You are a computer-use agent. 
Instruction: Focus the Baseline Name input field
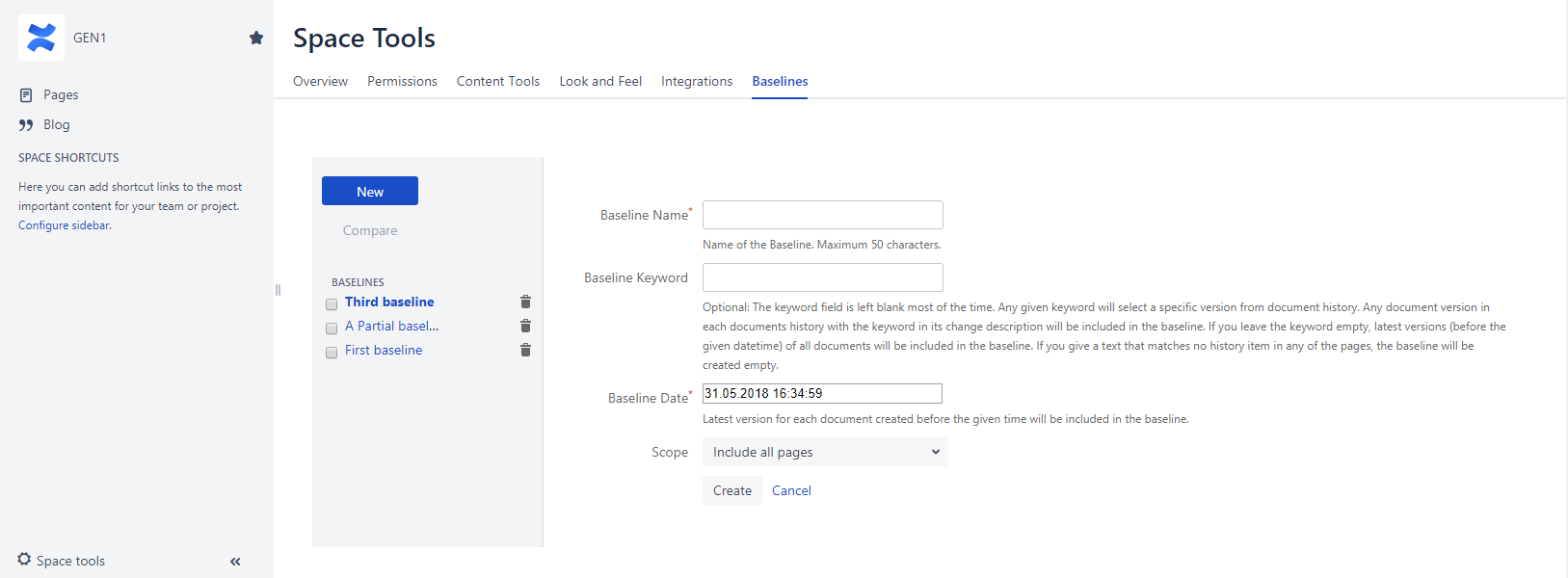(822, 215)
